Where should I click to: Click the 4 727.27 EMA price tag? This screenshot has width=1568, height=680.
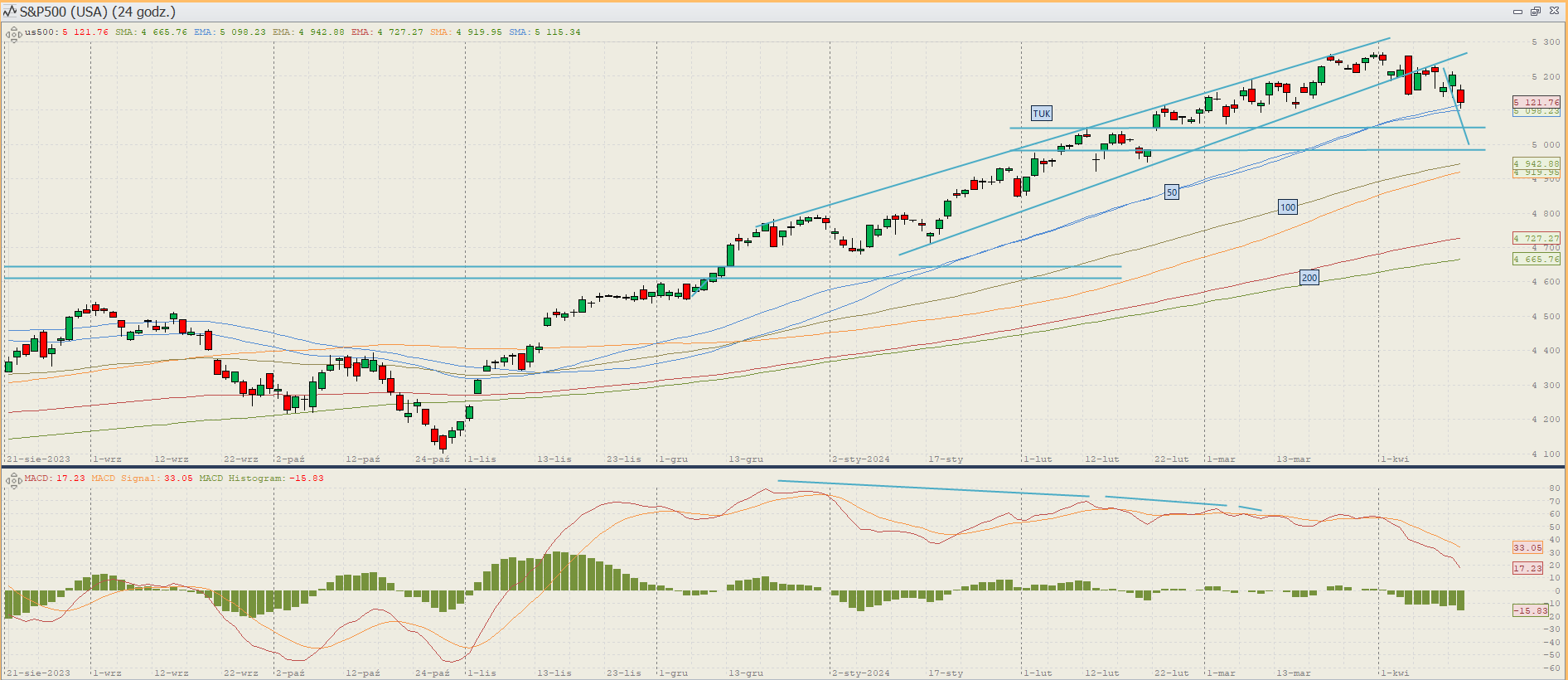click(x=1536, y=238)
